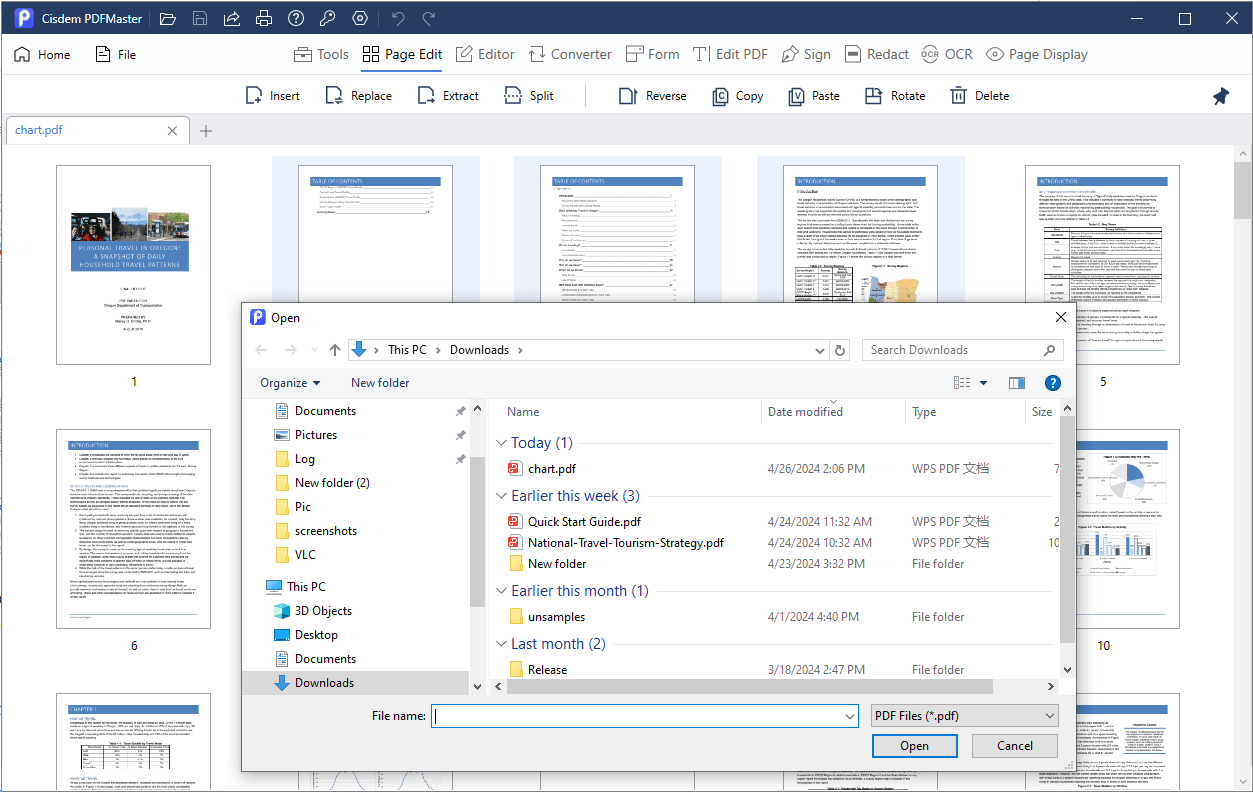1253x792 pixels.
Task: Toggle the preview pane icon in dialog
Action: [x=1017, y=383]
